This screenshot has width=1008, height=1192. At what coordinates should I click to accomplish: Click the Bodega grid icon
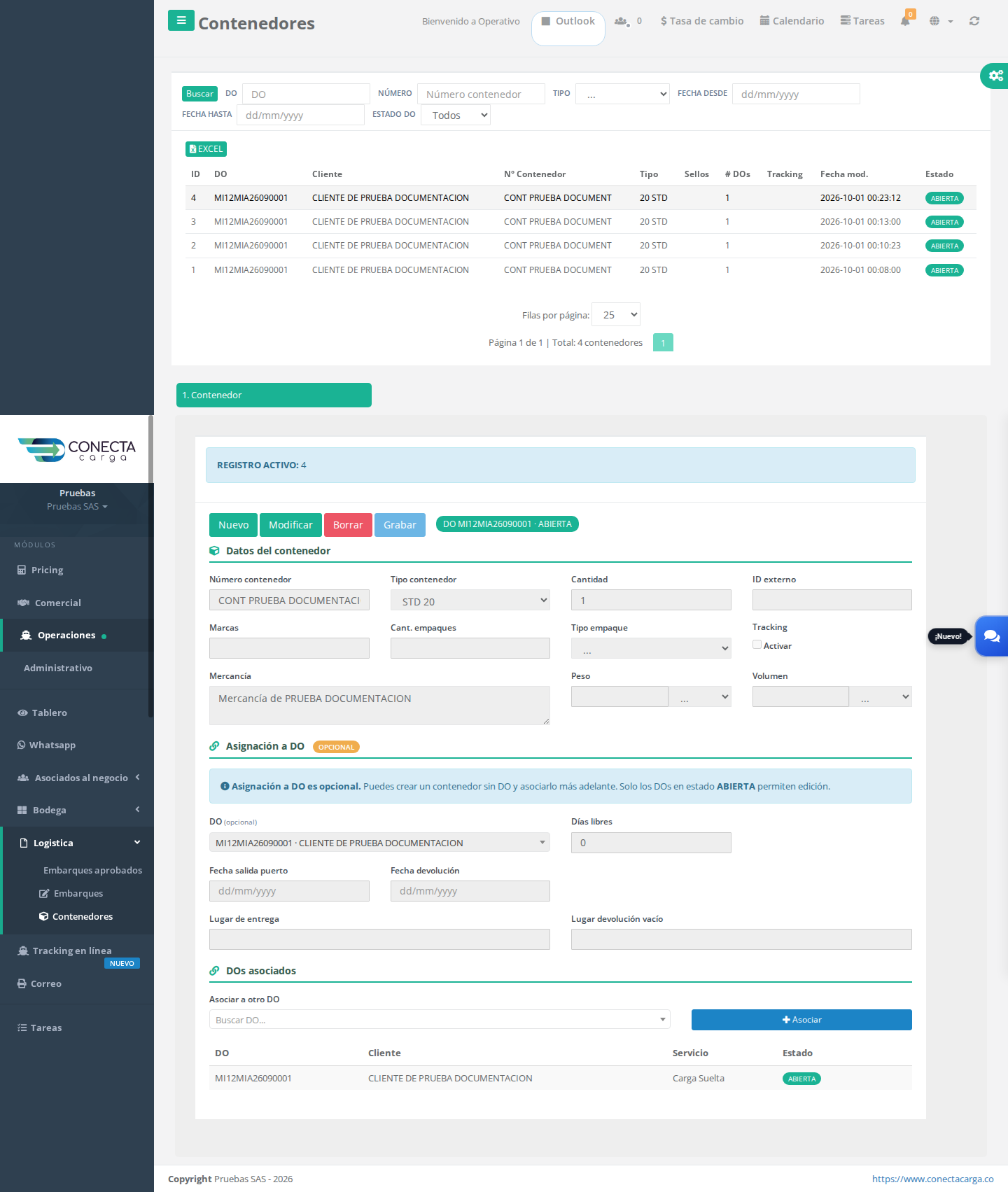pos(22,810)
